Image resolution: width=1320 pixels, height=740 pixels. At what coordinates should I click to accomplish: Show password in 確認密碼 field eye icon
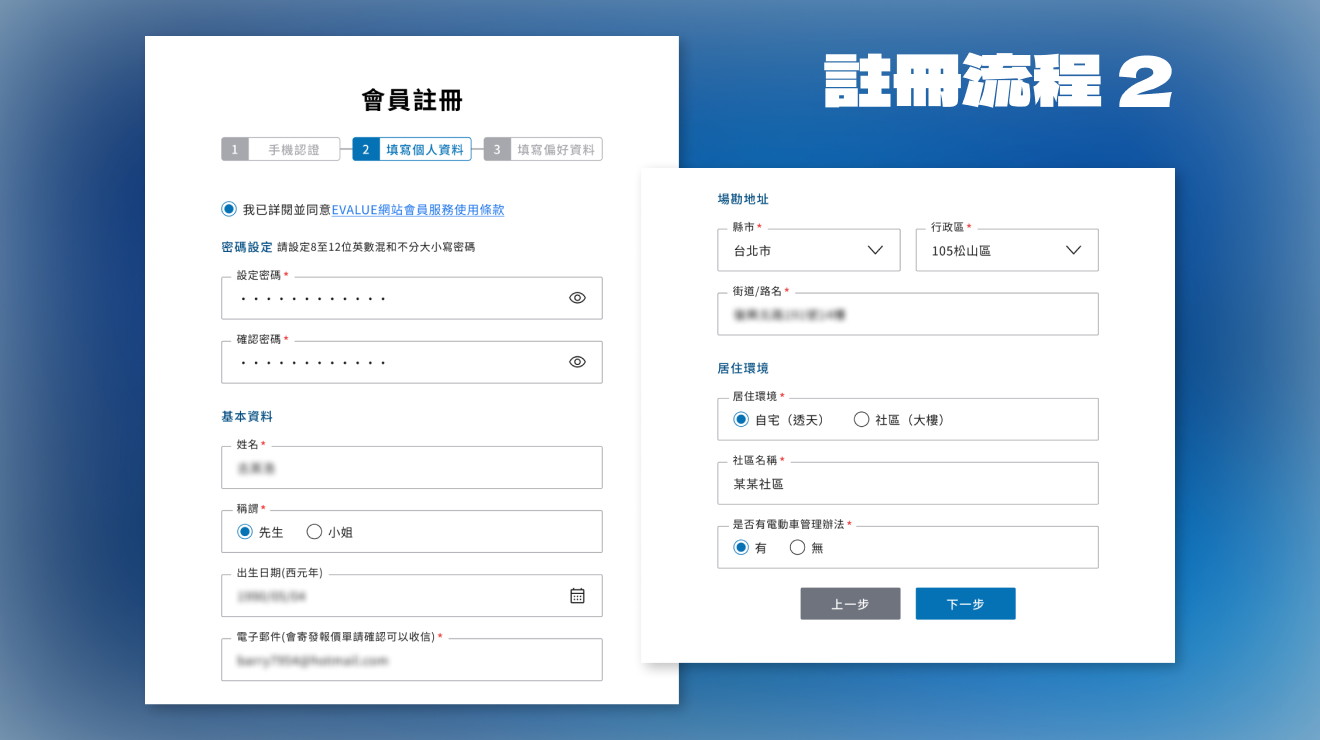[577, 362]
